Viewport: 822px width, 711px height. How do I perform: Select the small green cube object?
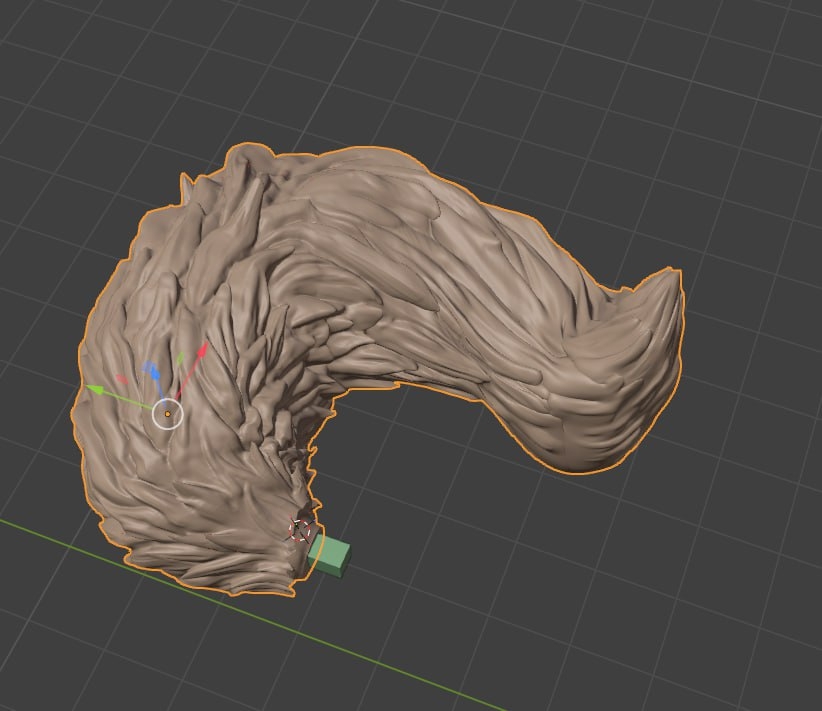(x=333, y=556)
